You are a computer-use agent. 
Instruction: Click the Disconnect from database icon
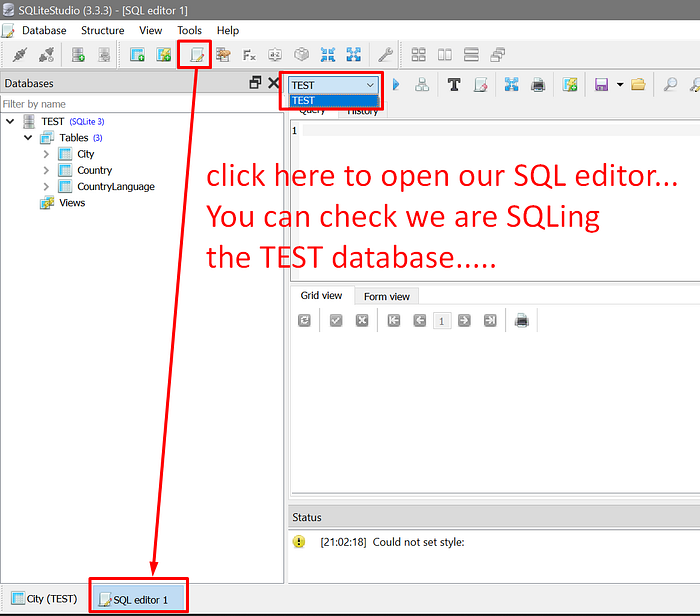46,55
